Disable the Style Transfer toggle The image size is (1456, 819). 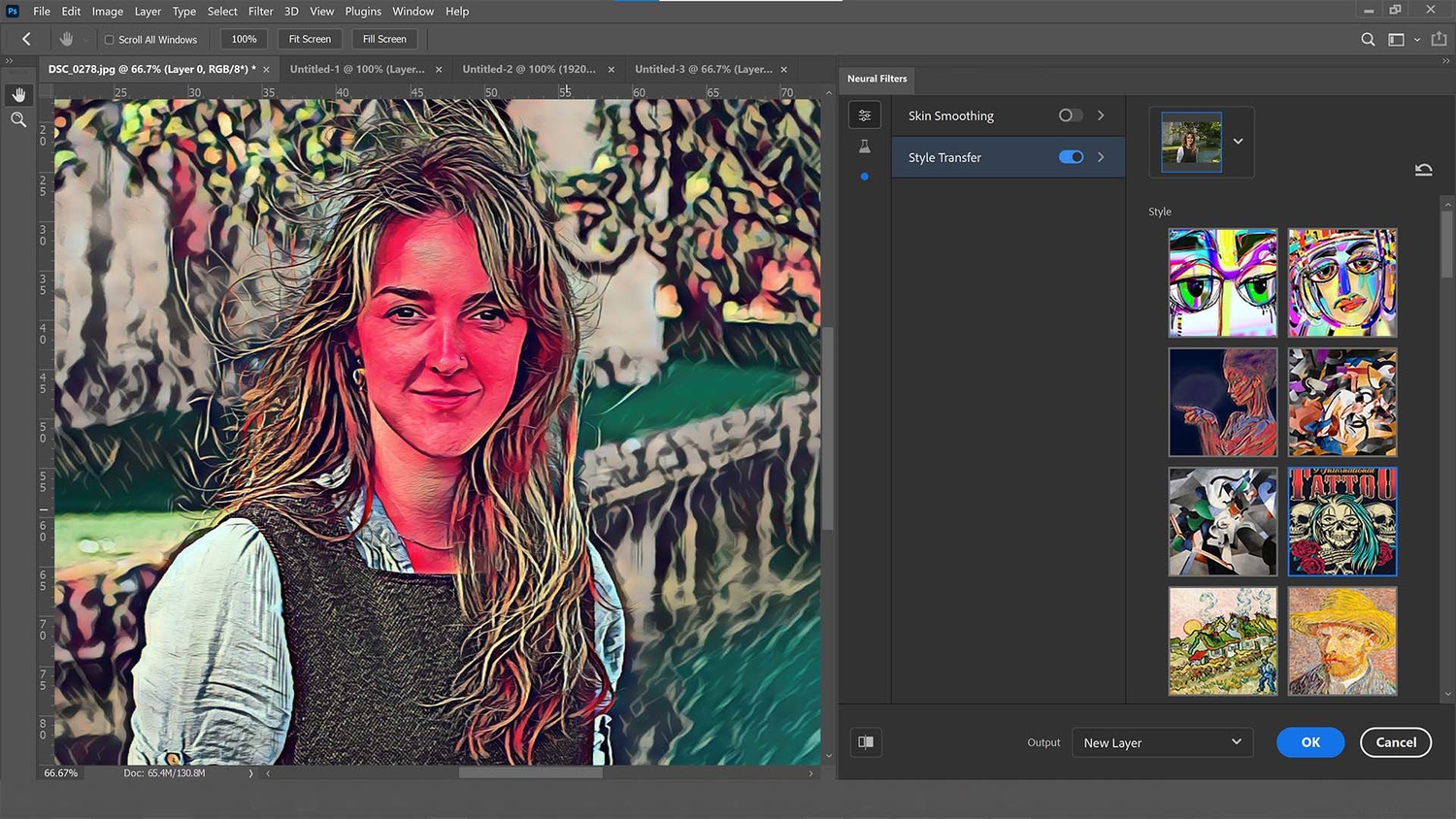(x=1070, y=156)
